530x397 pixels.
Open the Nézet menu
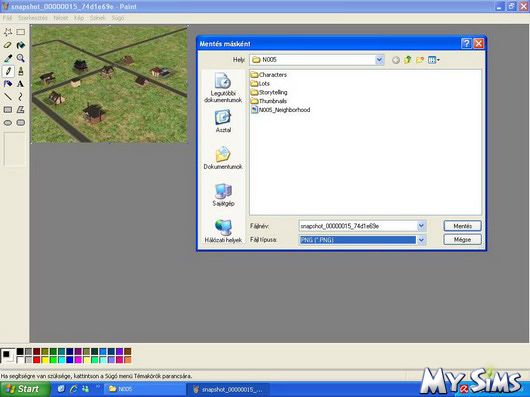tap(61, 18)
